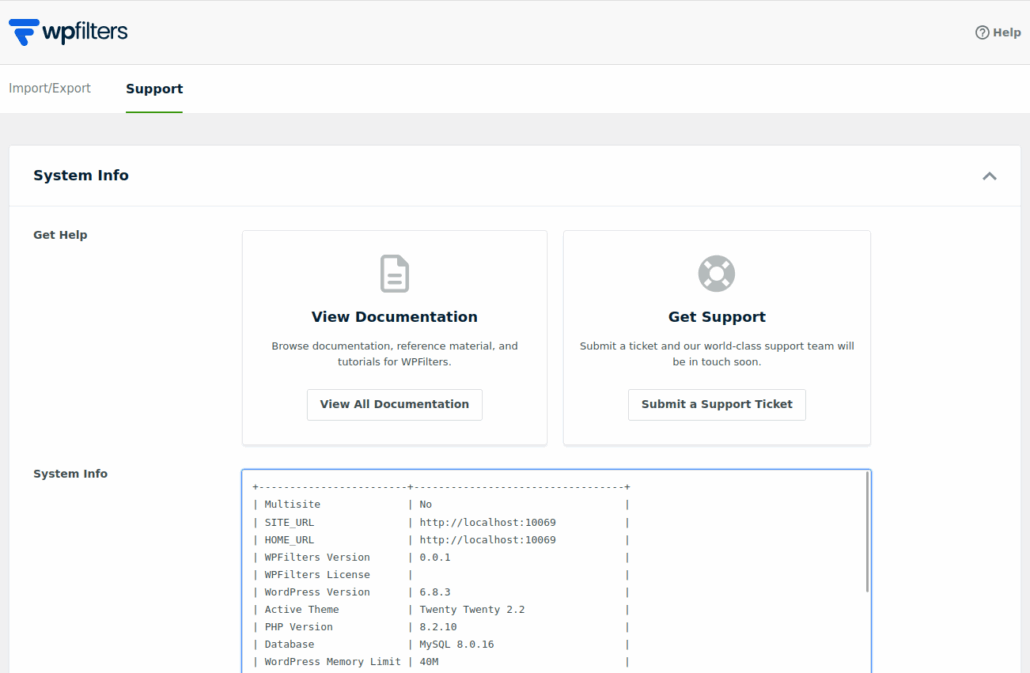The height and width of the screenshot is (673, 1030).
Task: Collapse the System Info panel with chevron
Action: (x=989, y=176)
